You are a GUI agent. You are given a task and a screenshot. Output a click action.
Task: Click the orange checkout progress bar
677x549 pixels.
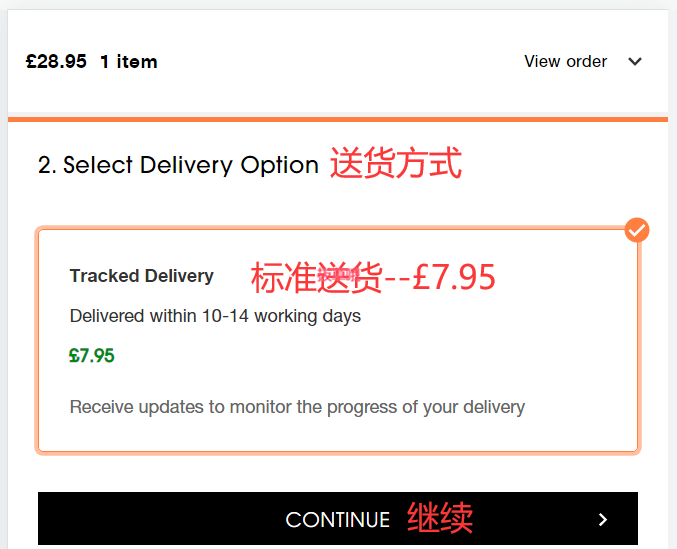coord(338,119)
